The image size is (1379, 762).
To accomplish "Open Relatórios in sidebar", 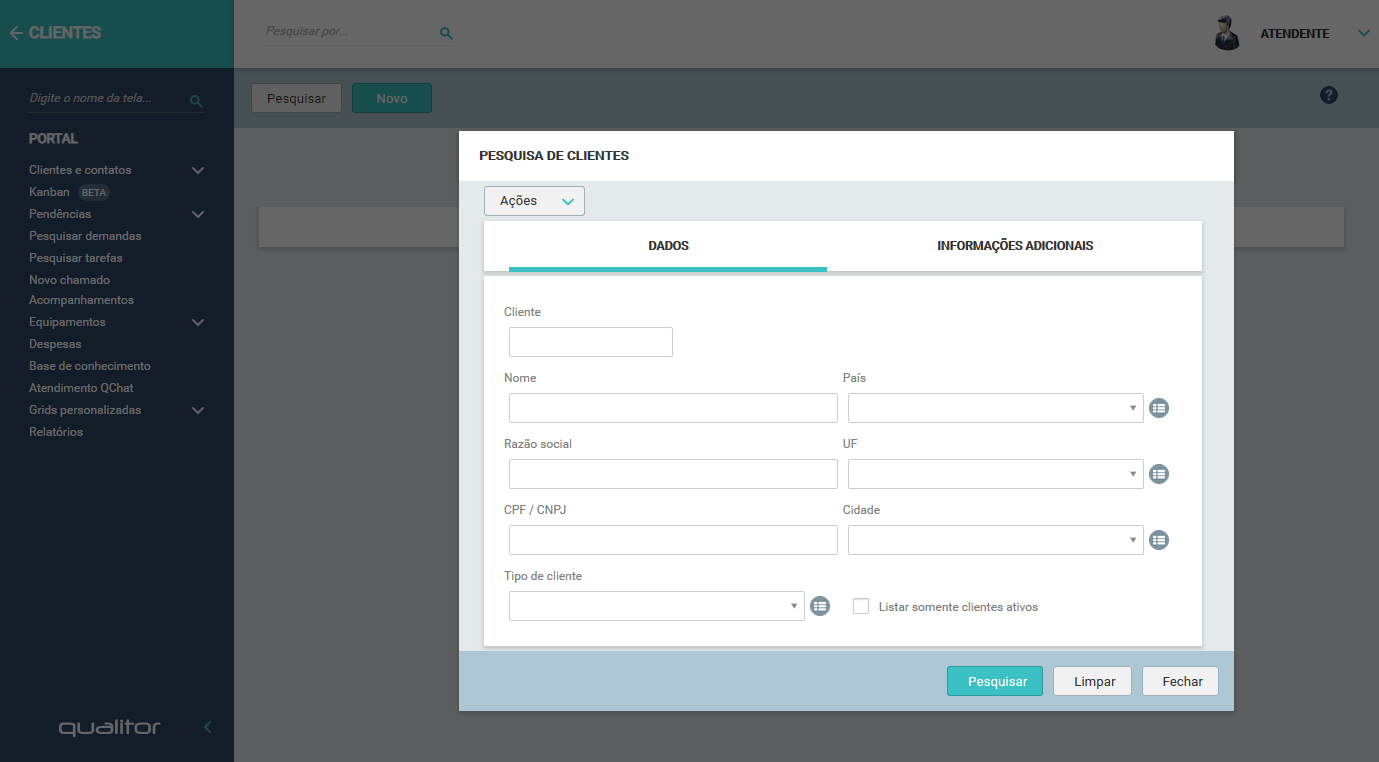I will pyautogui.click(x=56, y=432).
